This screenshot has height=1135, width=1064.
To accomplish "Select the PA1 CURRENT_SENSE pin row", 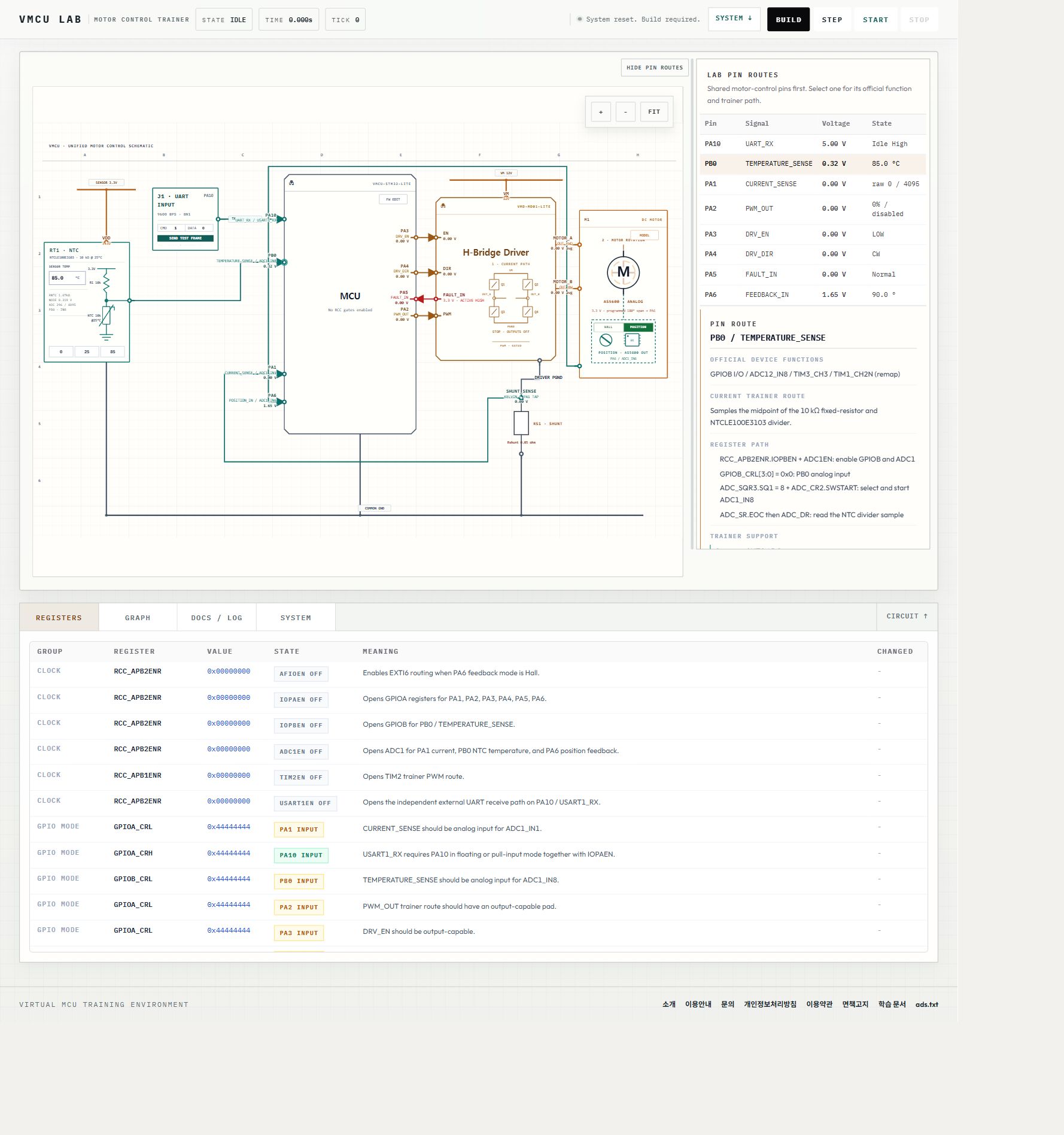I will [x=813, y=184].
